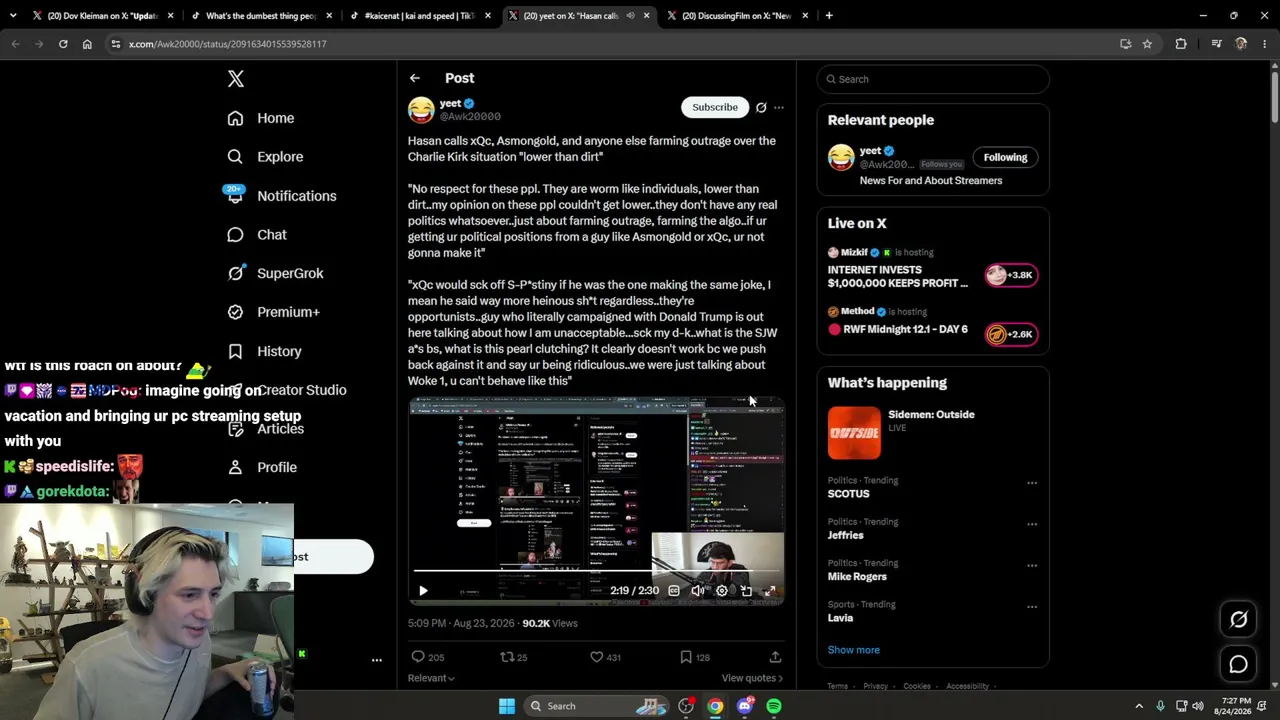Reply to the post via comment icon
This screenshot has width=1280, height=720.
point(418,657)
